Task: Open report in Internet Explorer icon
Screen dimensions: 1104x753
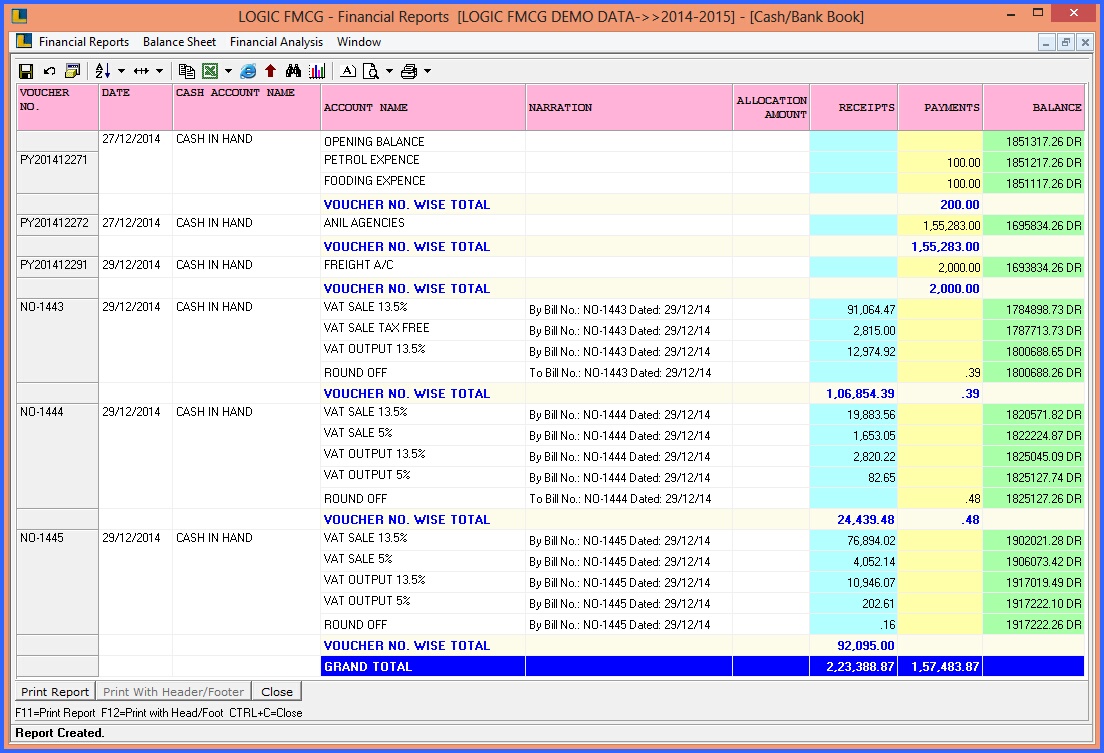Action: click(248, 71)
